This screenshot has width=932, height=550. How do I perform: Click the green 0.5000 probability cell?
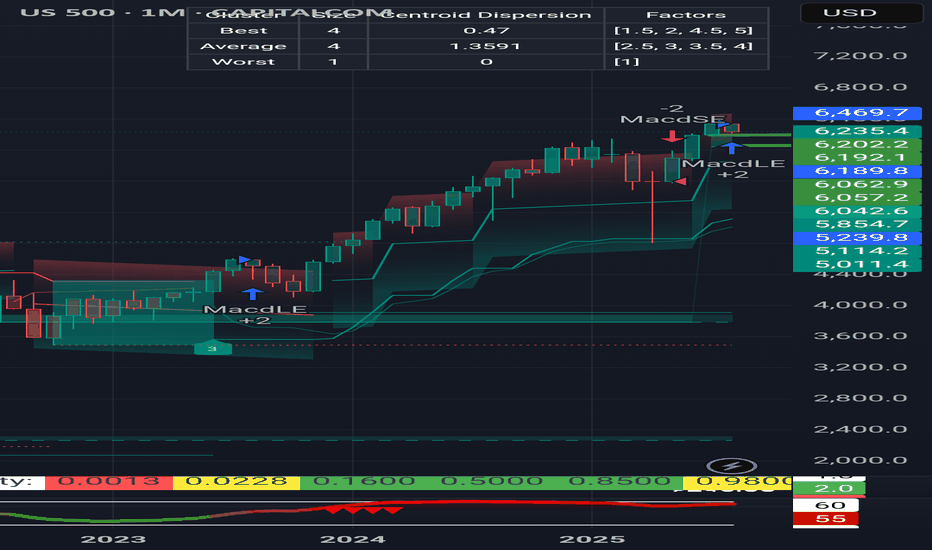pos(492,482)
